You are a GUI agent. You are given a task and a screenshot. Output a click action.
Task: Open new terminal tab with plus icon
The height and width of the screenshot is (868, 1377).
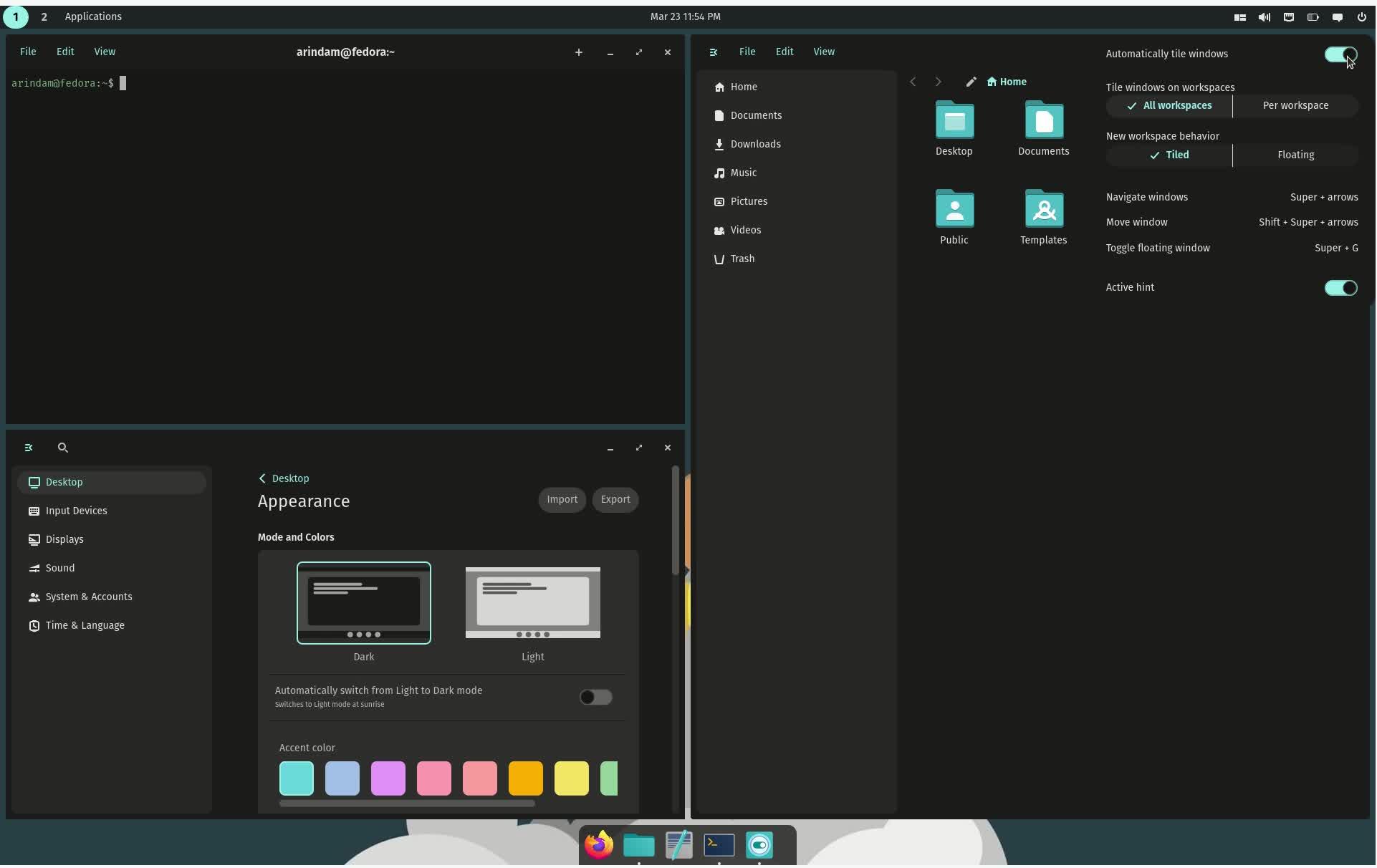pos(579,52)
